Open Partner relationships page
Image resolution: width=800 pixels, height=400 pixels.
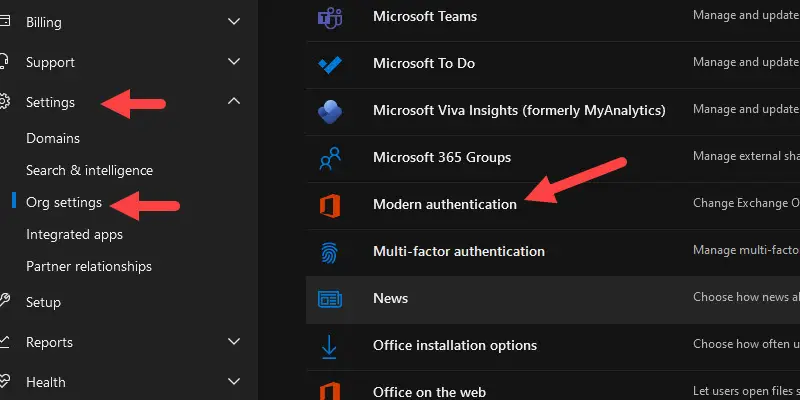(89, 266)
